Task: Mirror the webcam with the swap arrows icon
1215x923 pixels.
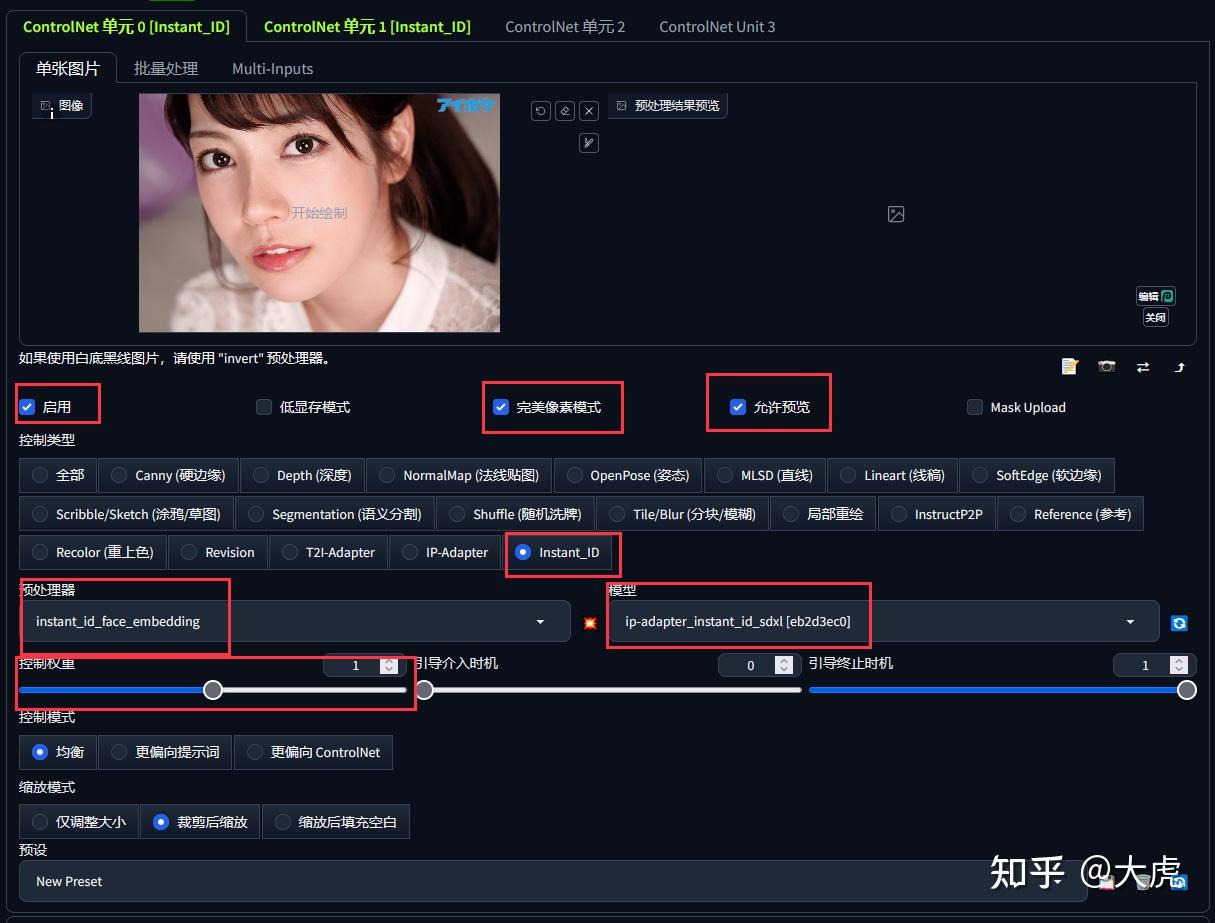Action: coord(1142,366)
